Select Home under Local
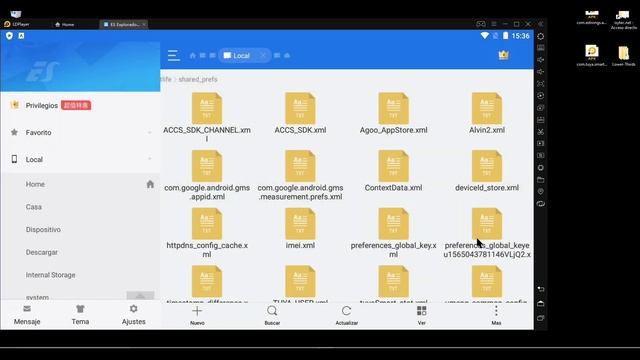 [35, 184]
